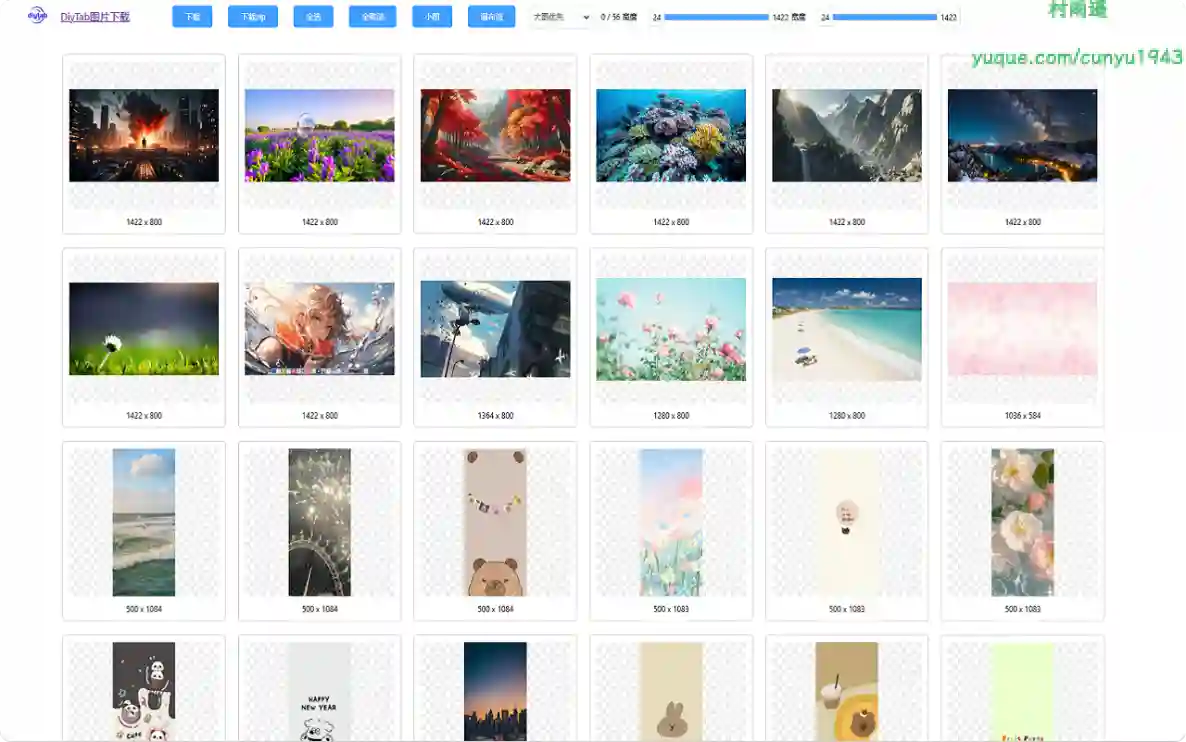Image resolution: width=1186 pixels, height=742 pixels.
Task: Choose the tropical beach 1280 x 800 thumbnail
Action: click(x=847, y=329)
